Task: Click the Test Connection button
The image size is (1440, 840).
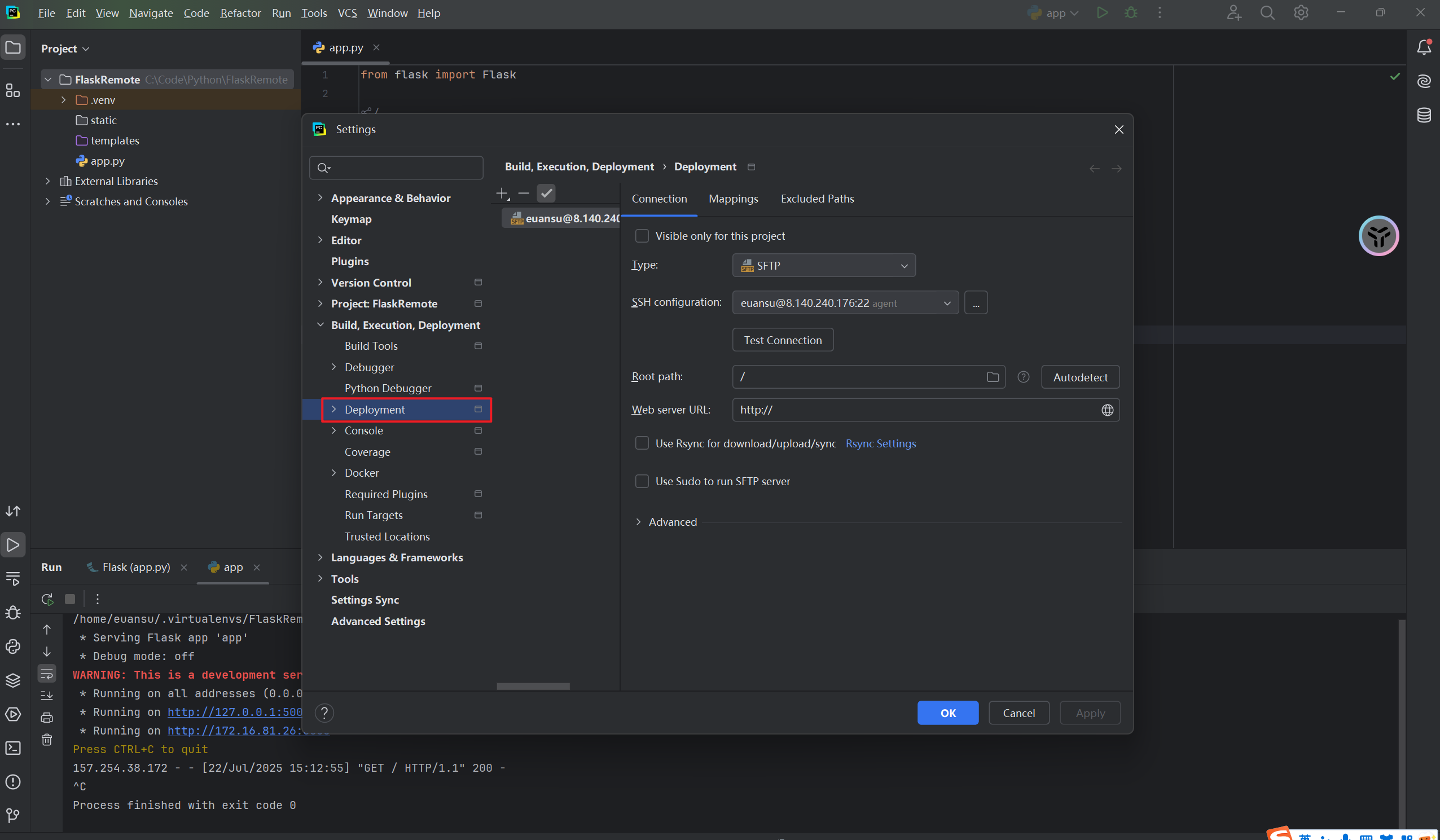Action: tap(782, 340)
